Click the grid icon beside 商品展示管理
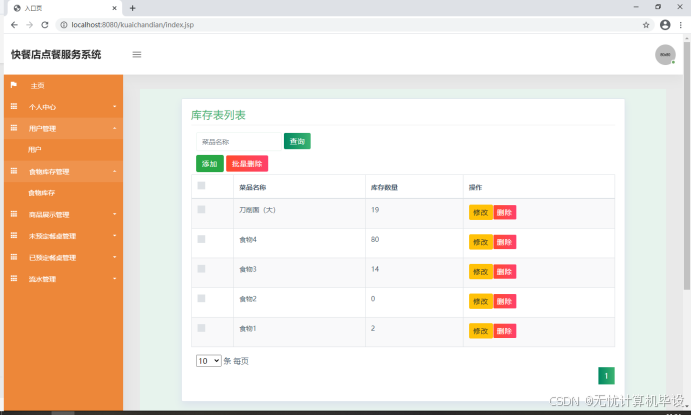The width and height of the screenshot is (692, 415). click(14, 214)
